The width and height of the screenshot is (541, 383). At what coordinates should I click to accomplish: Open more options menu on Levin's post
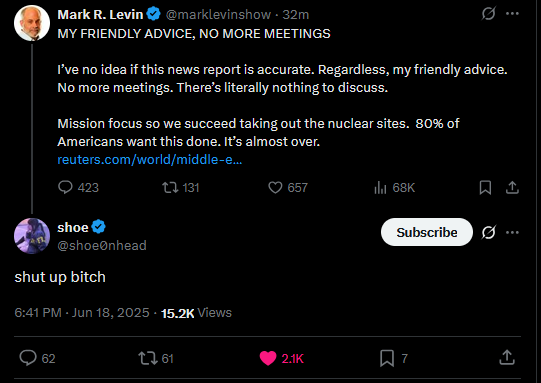(x=512, y=14)
